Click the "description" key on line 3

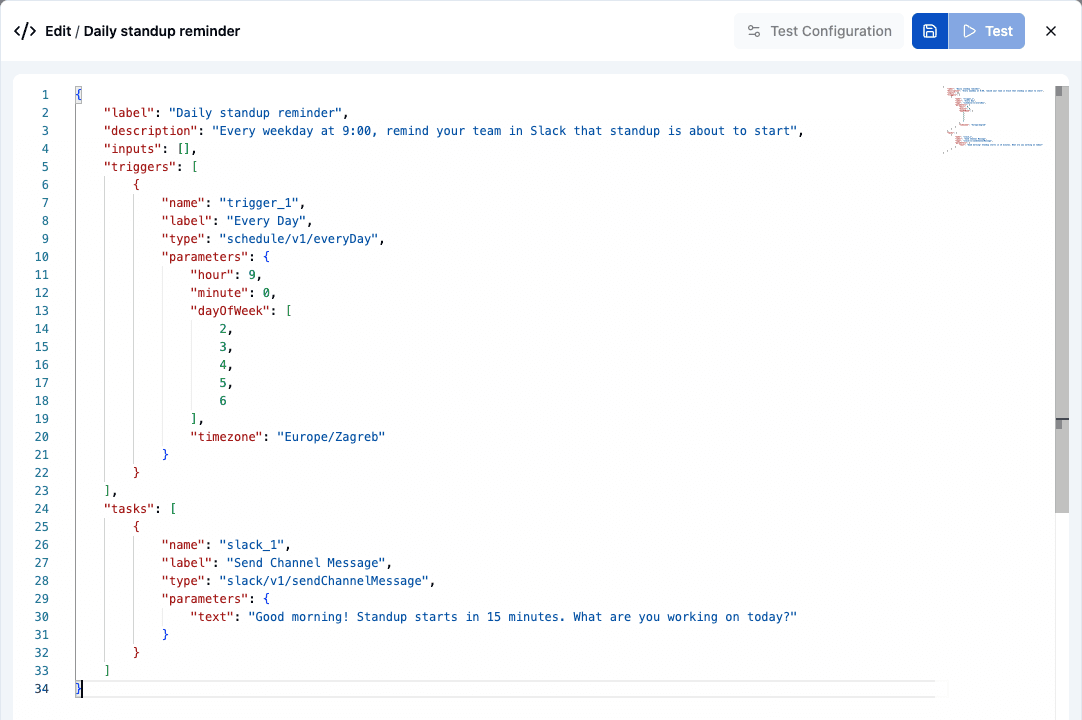(x=150, y=130)
